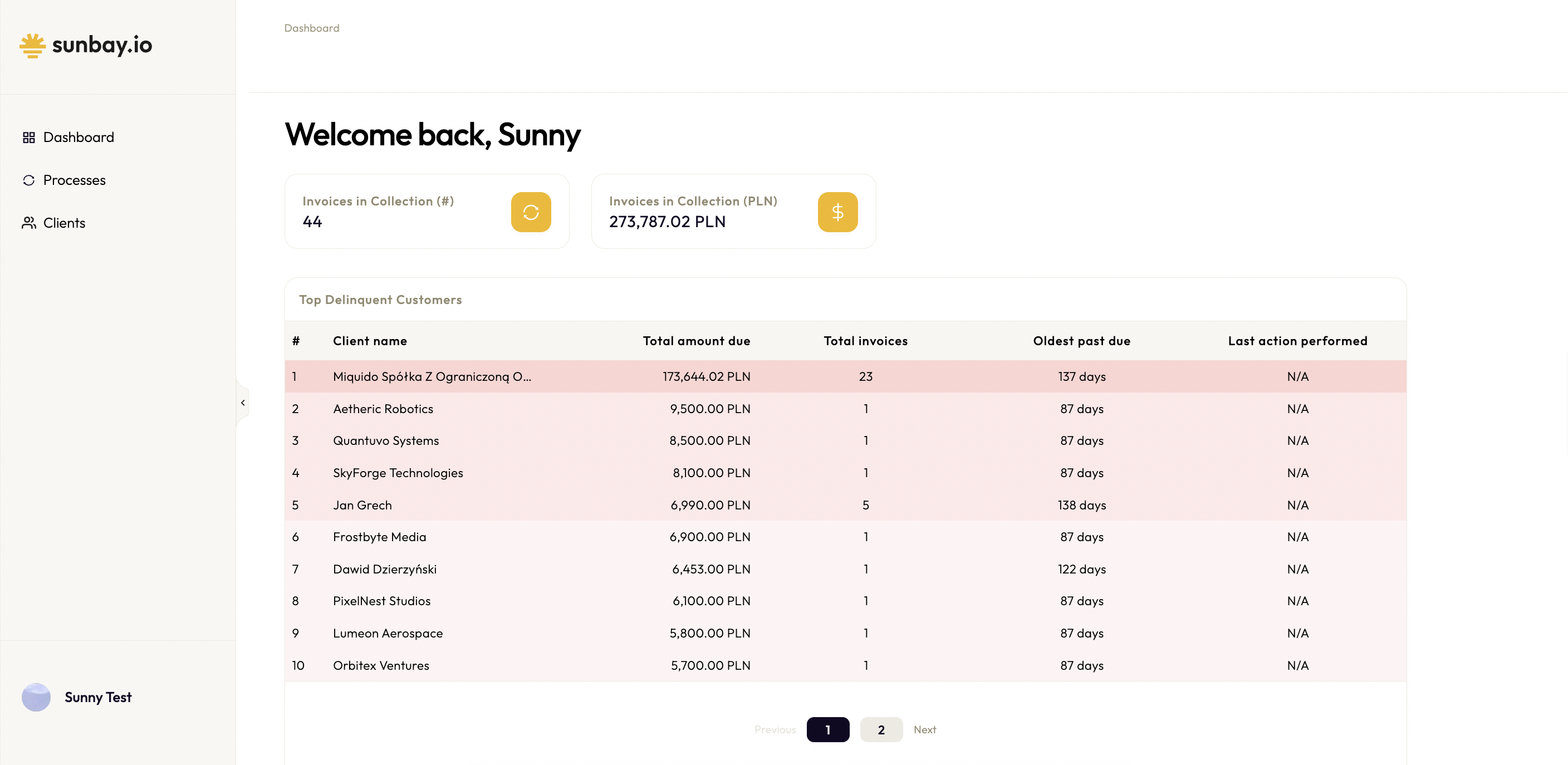Click the sunbay.io sun logo
The image size is (1568, 765).
click(x=32, y=46)
